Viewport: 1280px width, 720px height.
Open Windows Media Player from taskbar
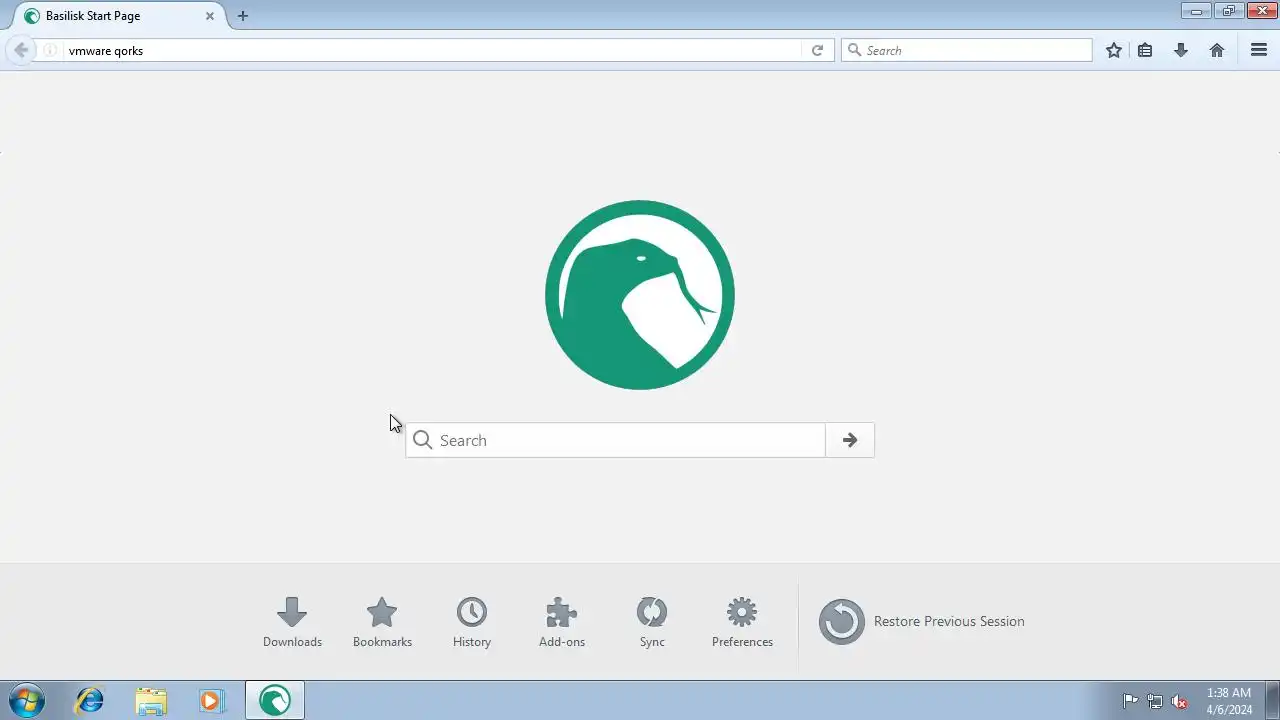coord(211,700)
